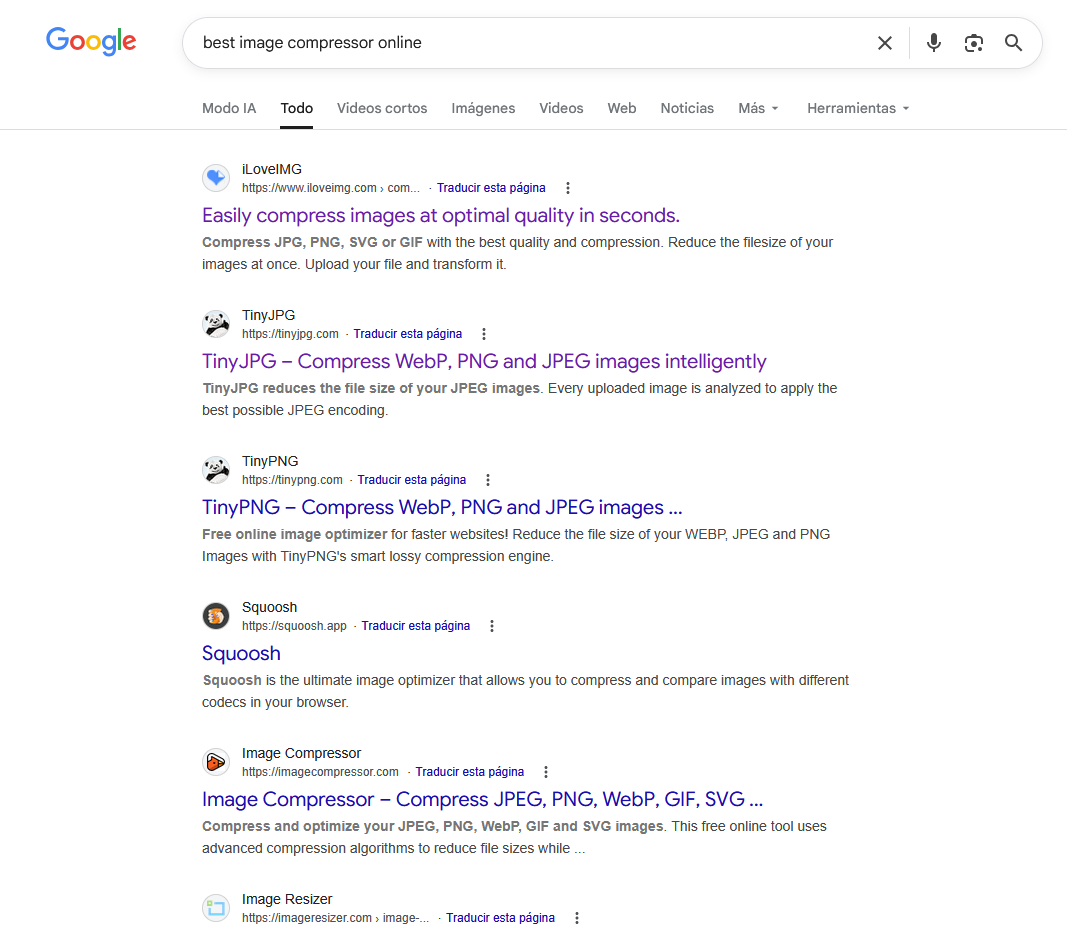Click into the search query text field
This screenshot has height=925, width=1067.
(520, 43)
